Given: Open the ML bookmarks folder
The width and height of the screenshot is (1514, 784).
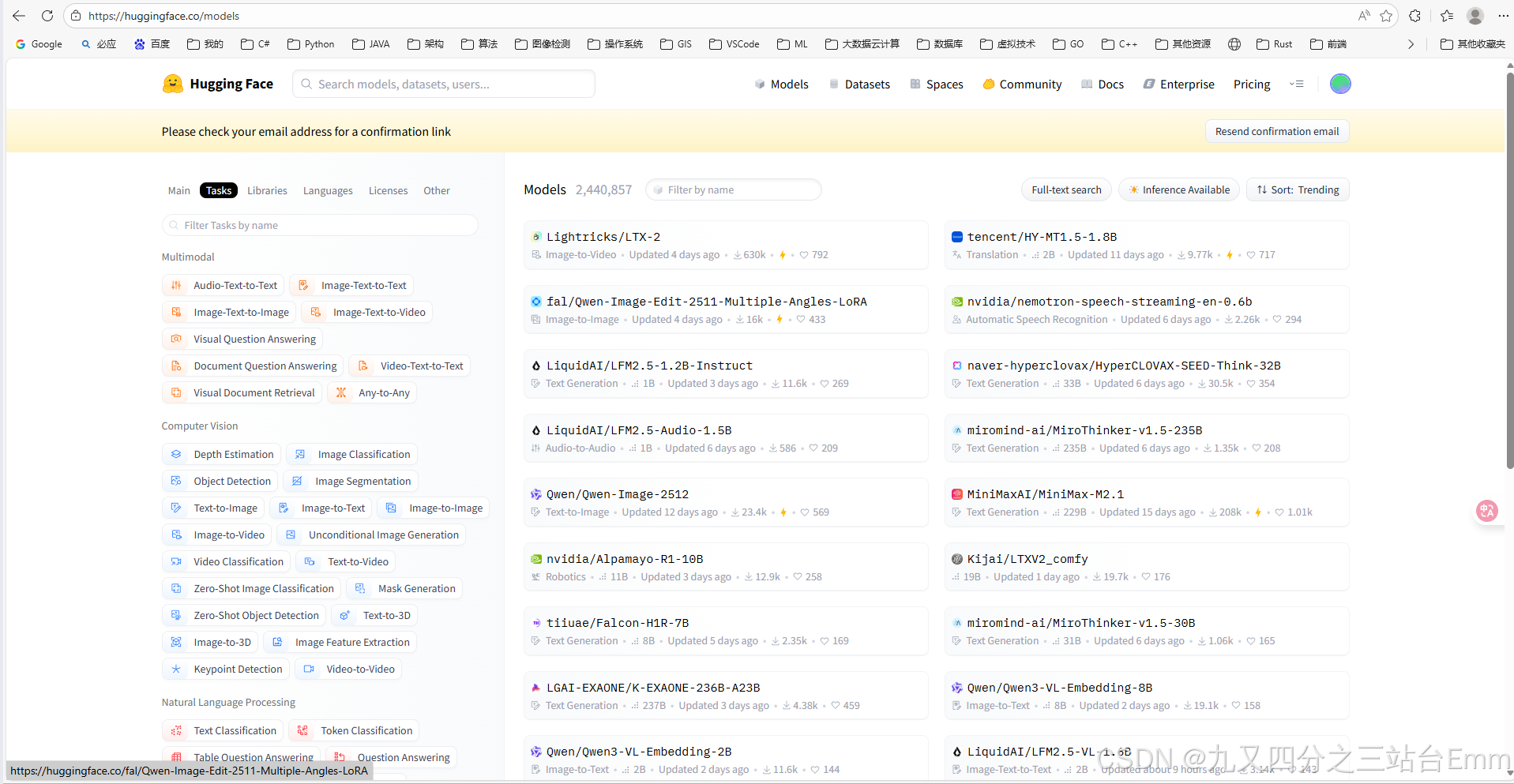Looking at the screenshot, I should (792, 44).
